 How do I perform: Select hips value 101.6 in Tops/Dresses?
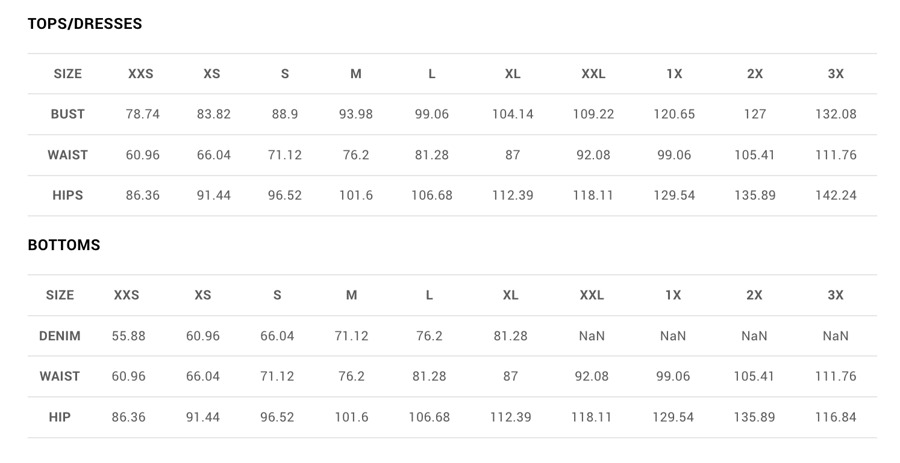[356, 196]
